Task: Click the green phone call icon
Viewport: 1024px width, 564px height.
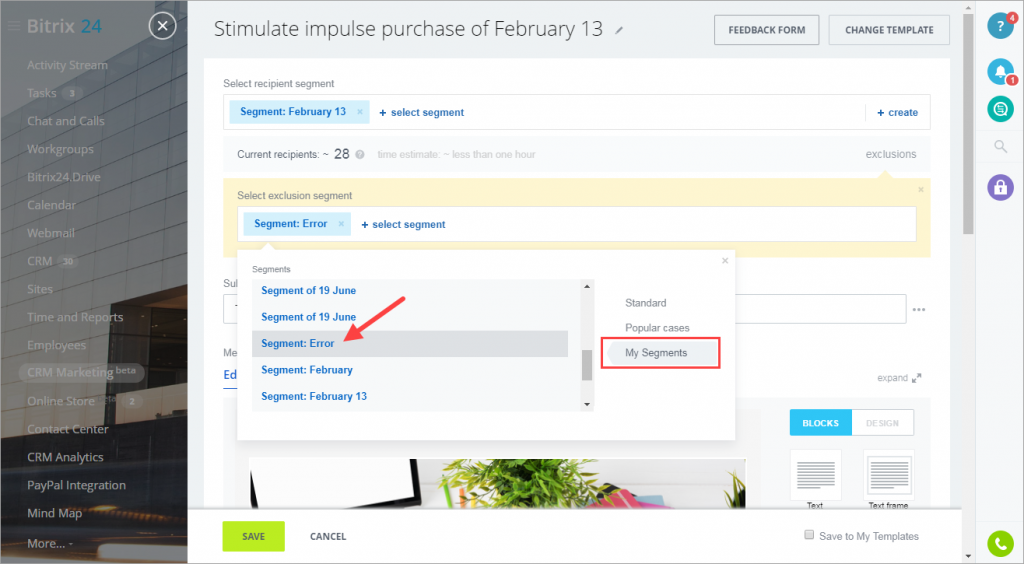Action: click(x=1000, y=543)
